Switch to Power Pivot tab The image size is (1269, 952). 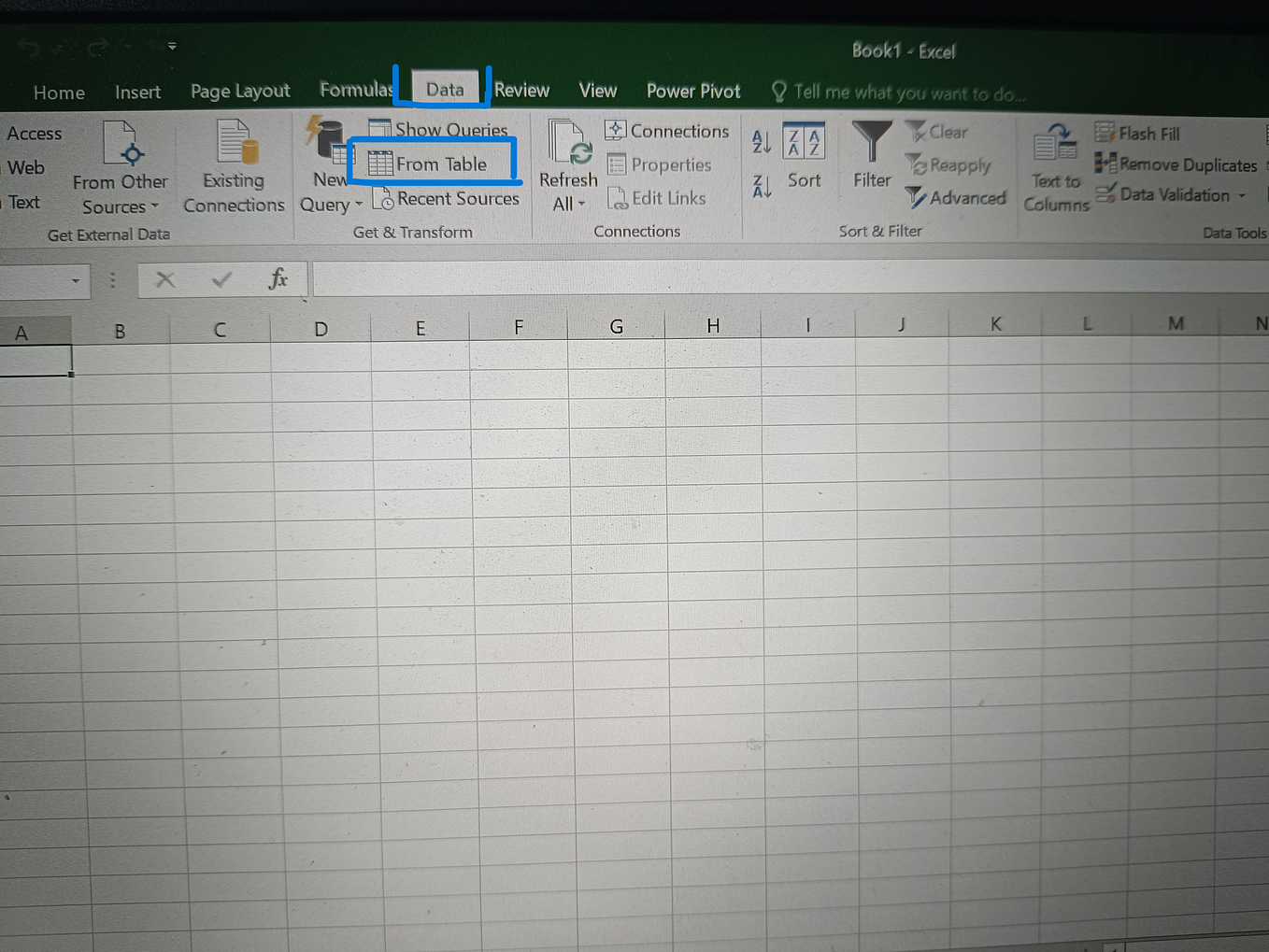[692, 91]
